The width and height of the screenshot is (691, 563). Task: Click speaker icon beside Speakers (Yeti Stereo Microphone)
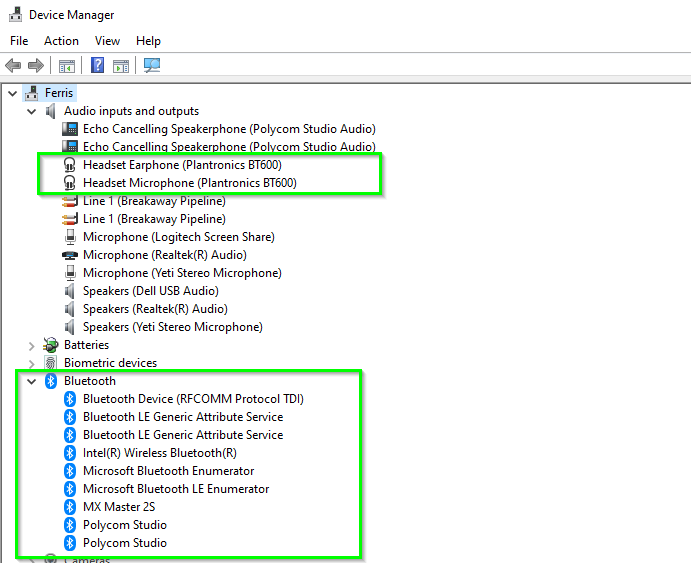tap(70, 327)
